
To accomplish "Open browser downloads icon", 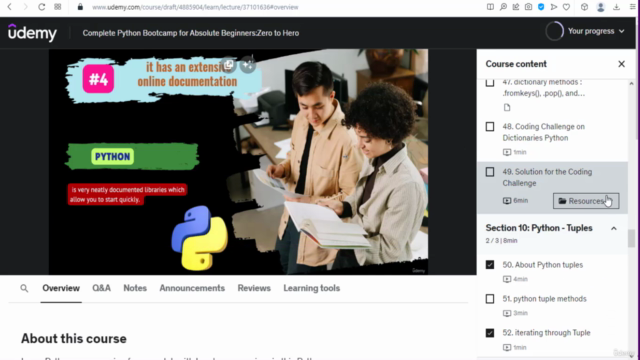I will point(616,7).
